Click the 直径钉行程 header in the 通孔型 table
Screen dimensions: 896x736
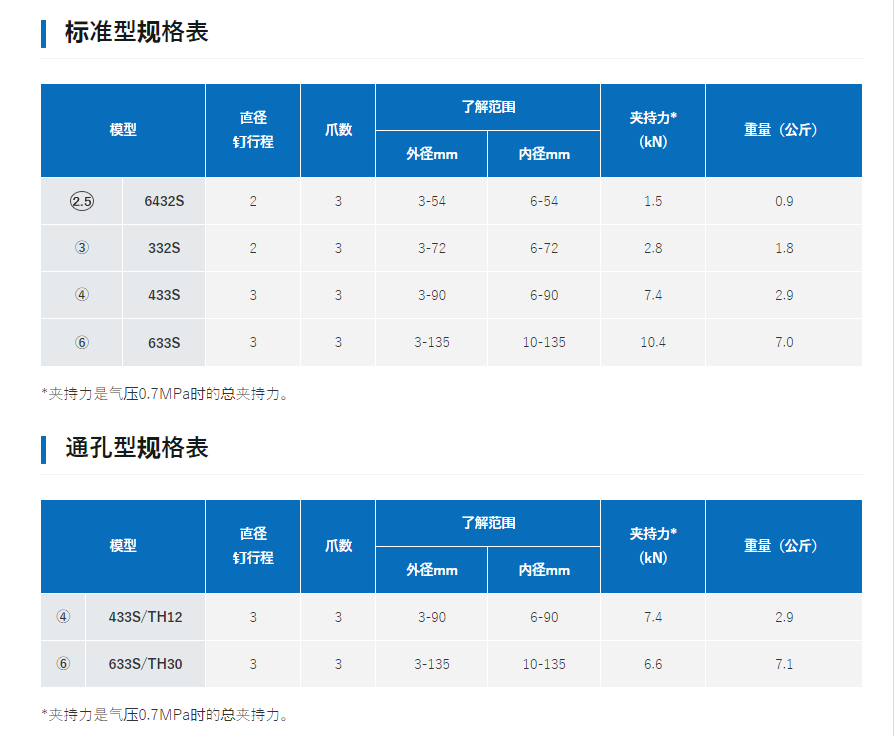coord(253,546)
